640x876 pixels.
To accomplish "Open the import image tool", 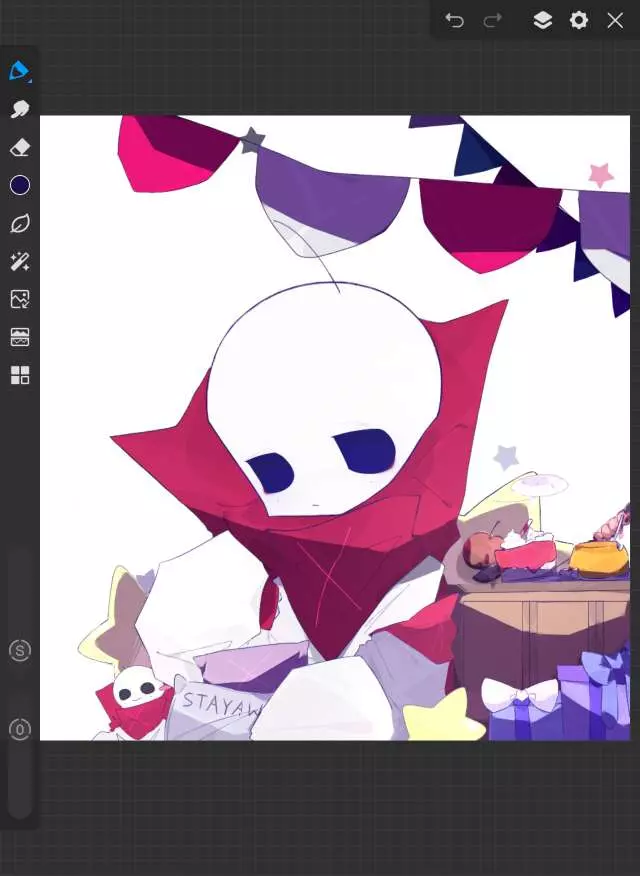I will tap(20, 299).
